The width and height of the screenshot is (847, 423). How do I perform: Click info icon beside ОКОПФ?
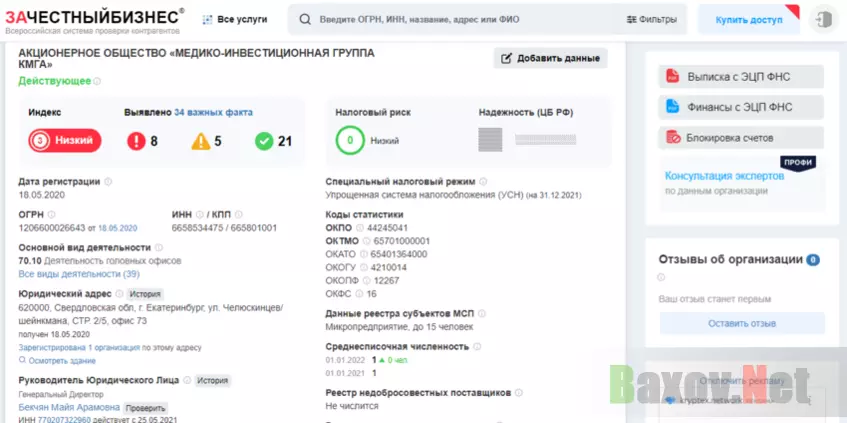tap(367, 281)
